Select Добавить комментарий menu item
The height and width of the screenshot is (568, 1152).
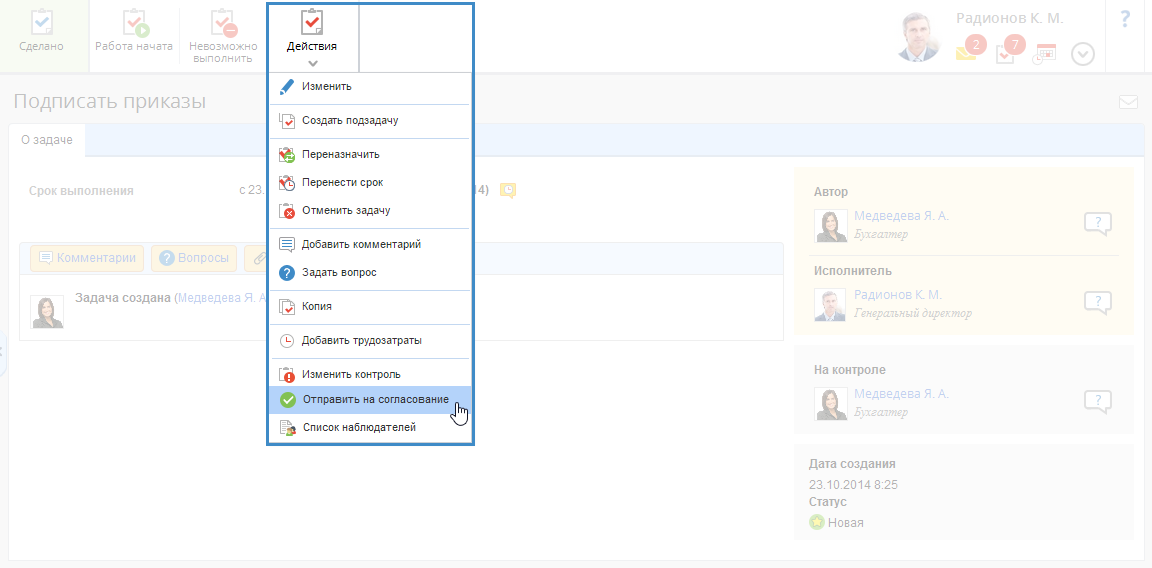(360, 244)
